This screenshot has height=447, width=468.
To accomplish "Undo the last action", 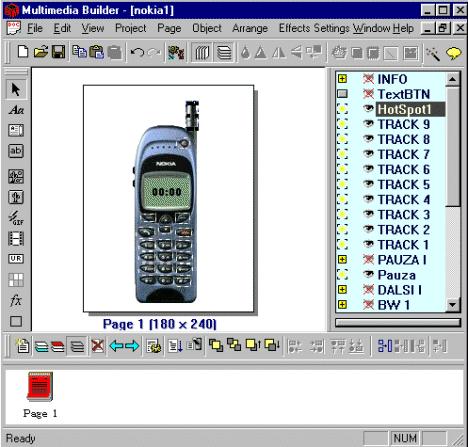I will 137,52.
